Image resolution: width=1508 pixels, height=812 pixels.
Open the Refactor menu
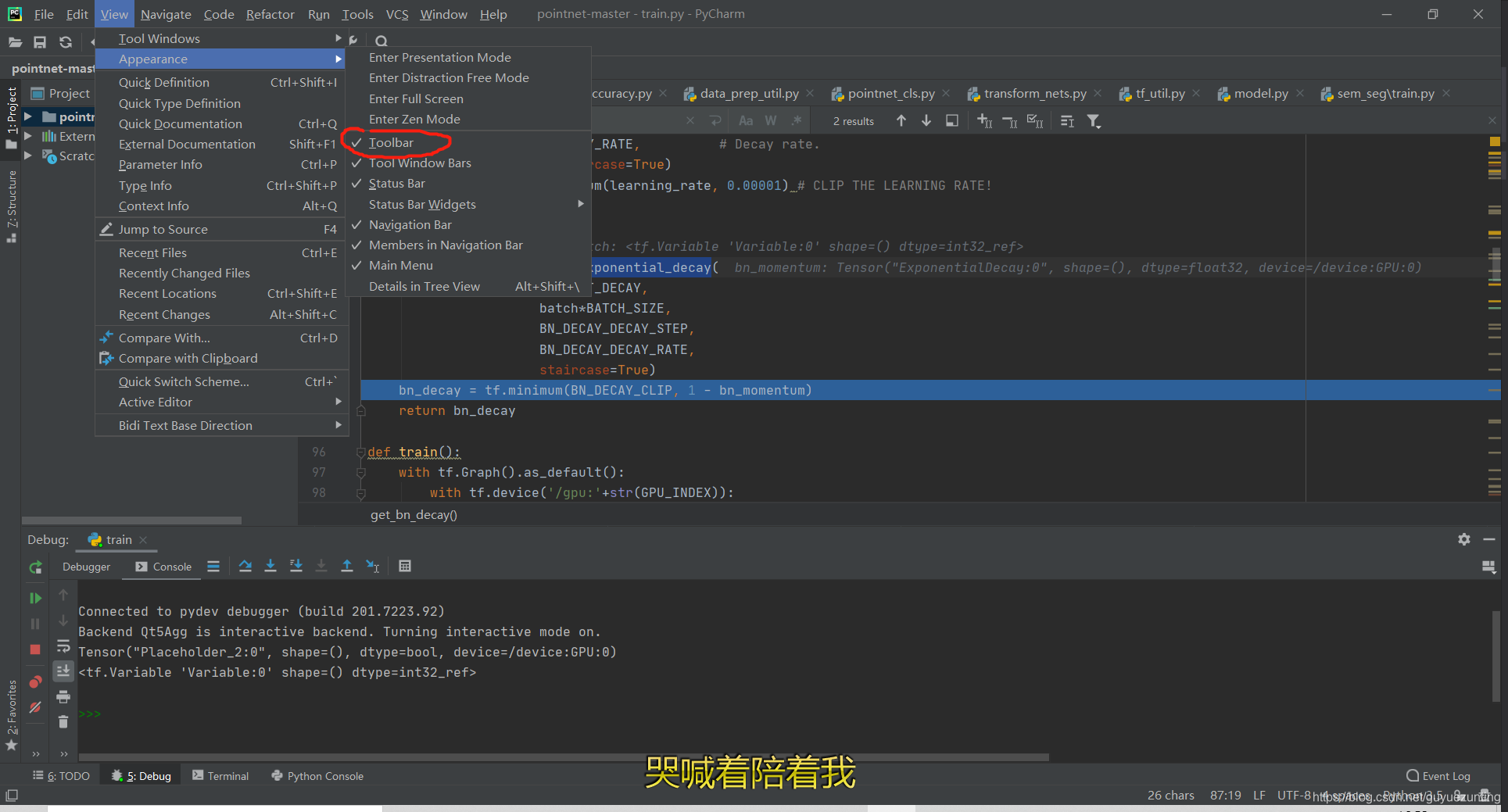[270, 14]
